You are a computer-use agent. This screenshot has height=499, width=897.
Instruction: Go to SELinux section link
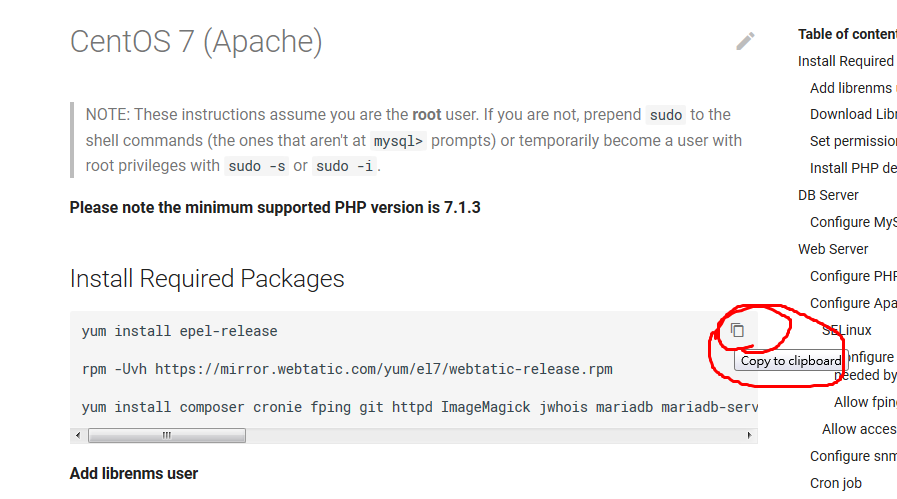[x=848, y=330]
